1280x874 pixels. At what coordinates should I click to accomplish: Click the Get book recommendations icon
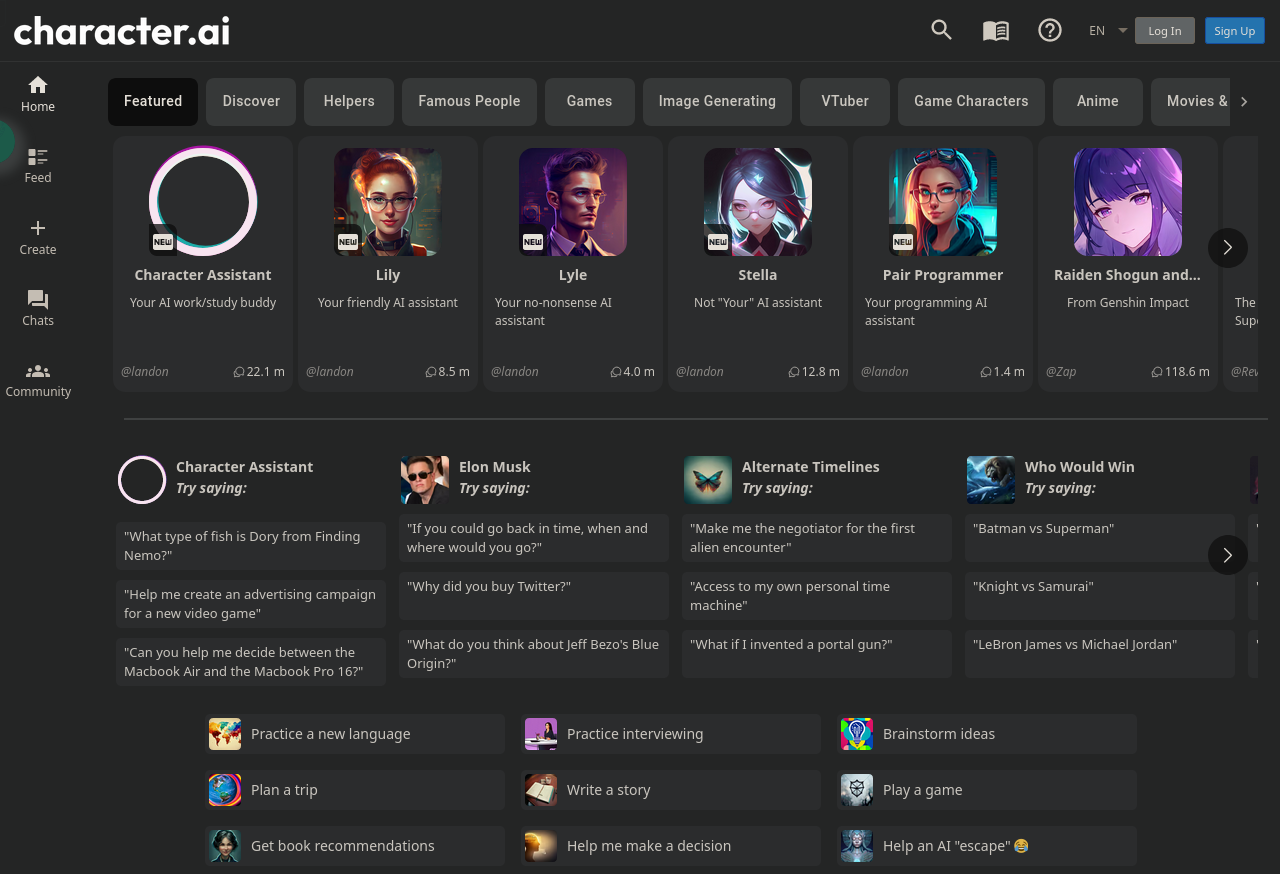coord(225,846)
